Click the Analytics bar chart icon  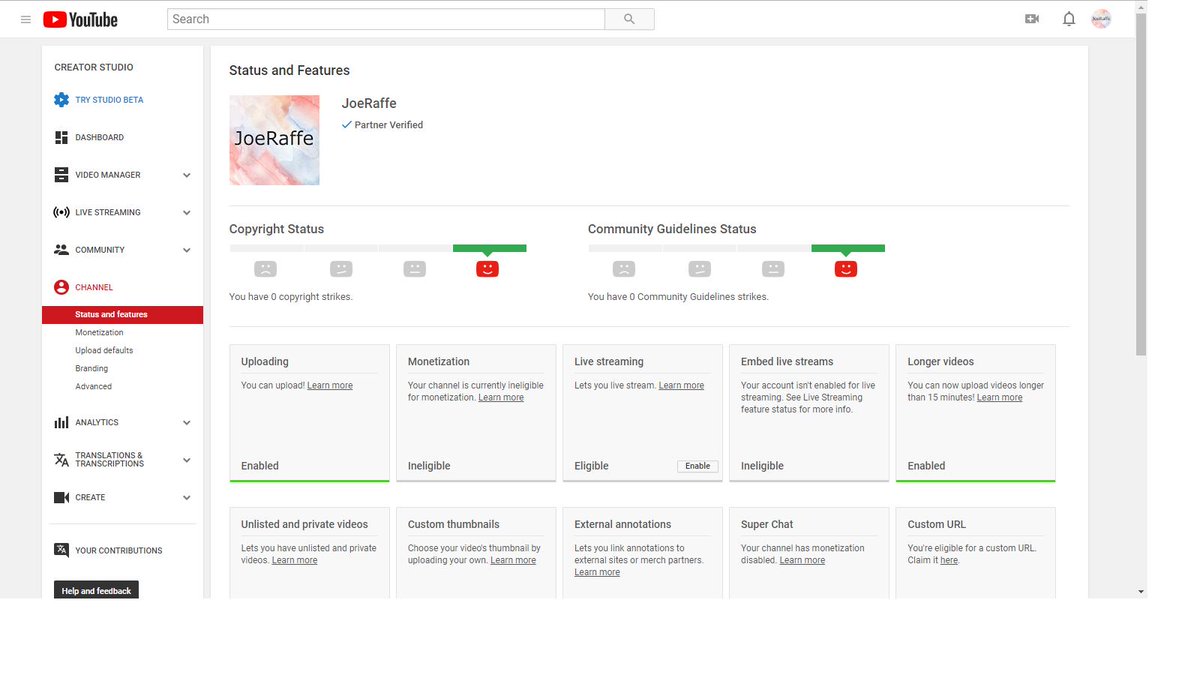61,423
